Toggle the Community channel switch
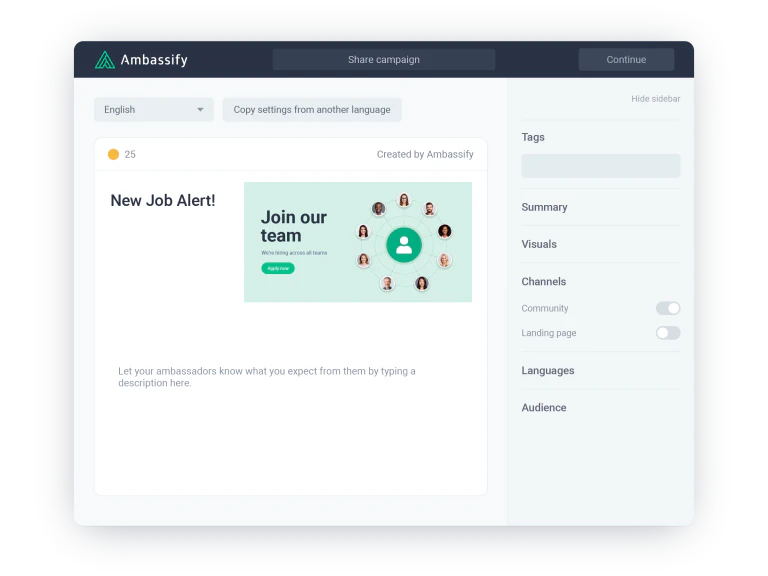Image resolution: width=768 pixels, height=576 pixels. click(668, 308)
